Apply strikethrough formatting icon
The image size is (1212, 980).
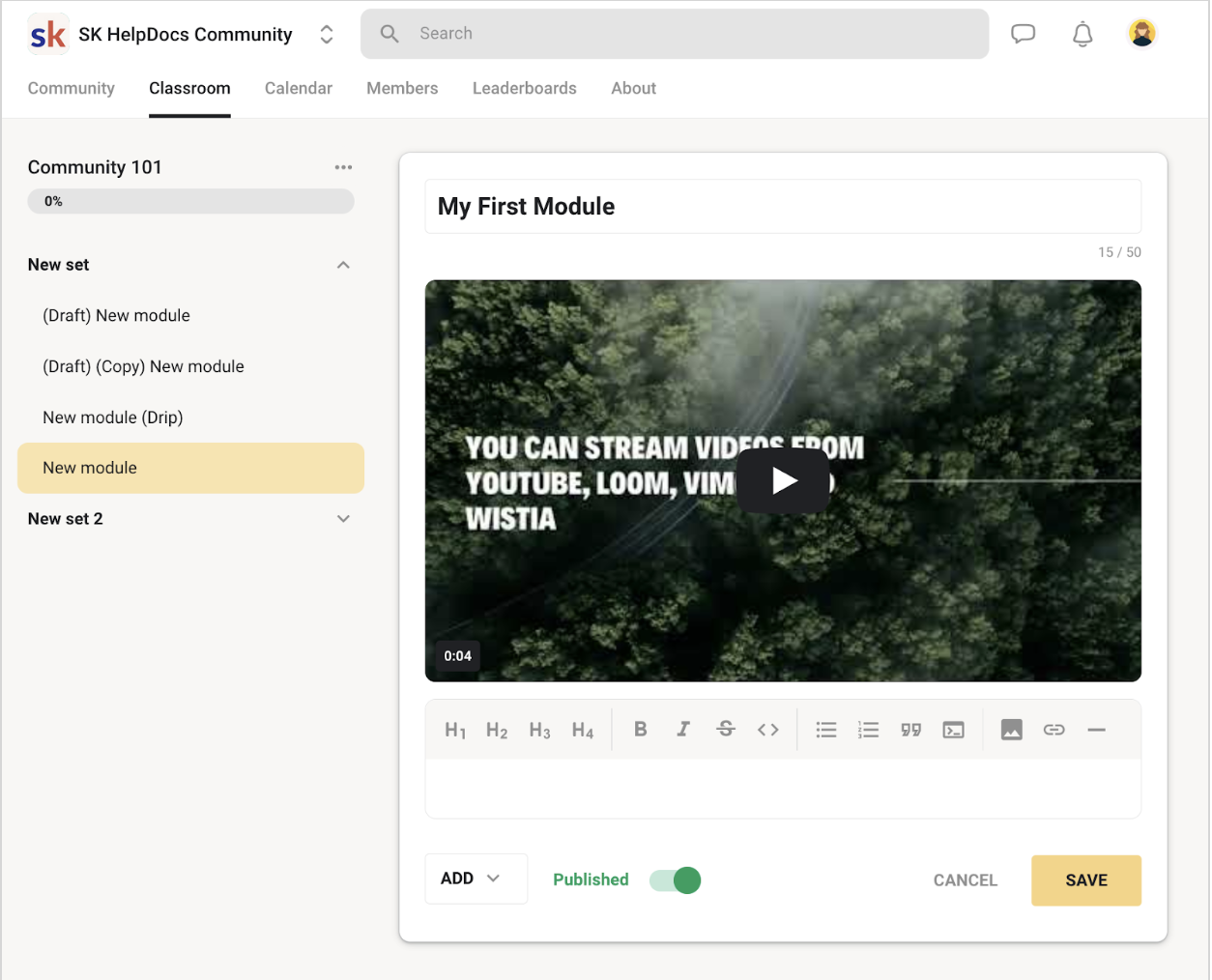(x=726, y=730)
